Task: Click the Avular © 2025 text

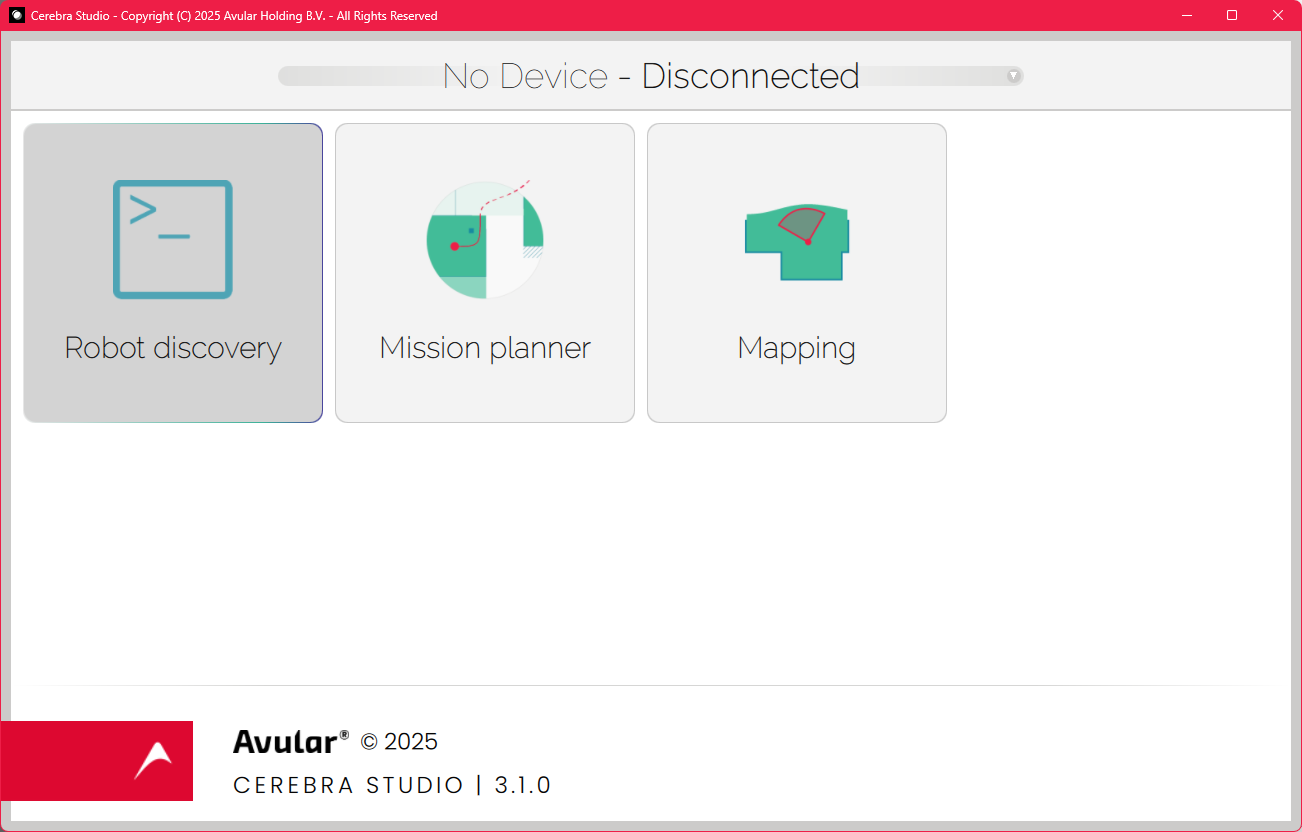Action: point(335,741)
